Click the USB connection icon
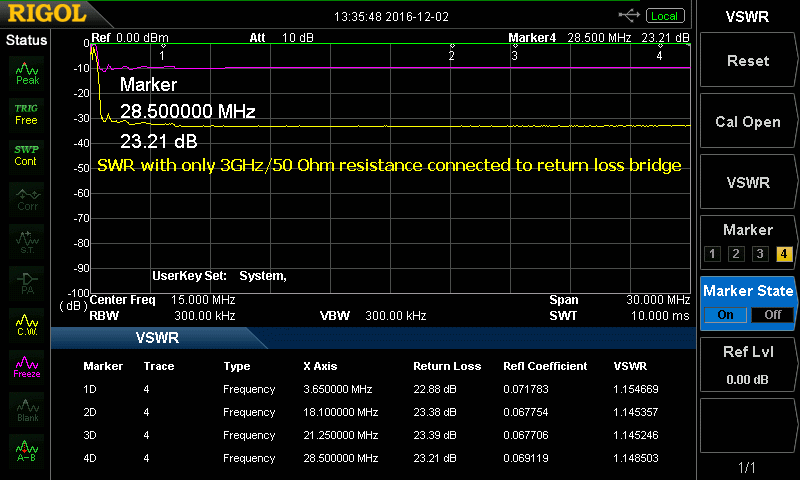 pos(629,15)
